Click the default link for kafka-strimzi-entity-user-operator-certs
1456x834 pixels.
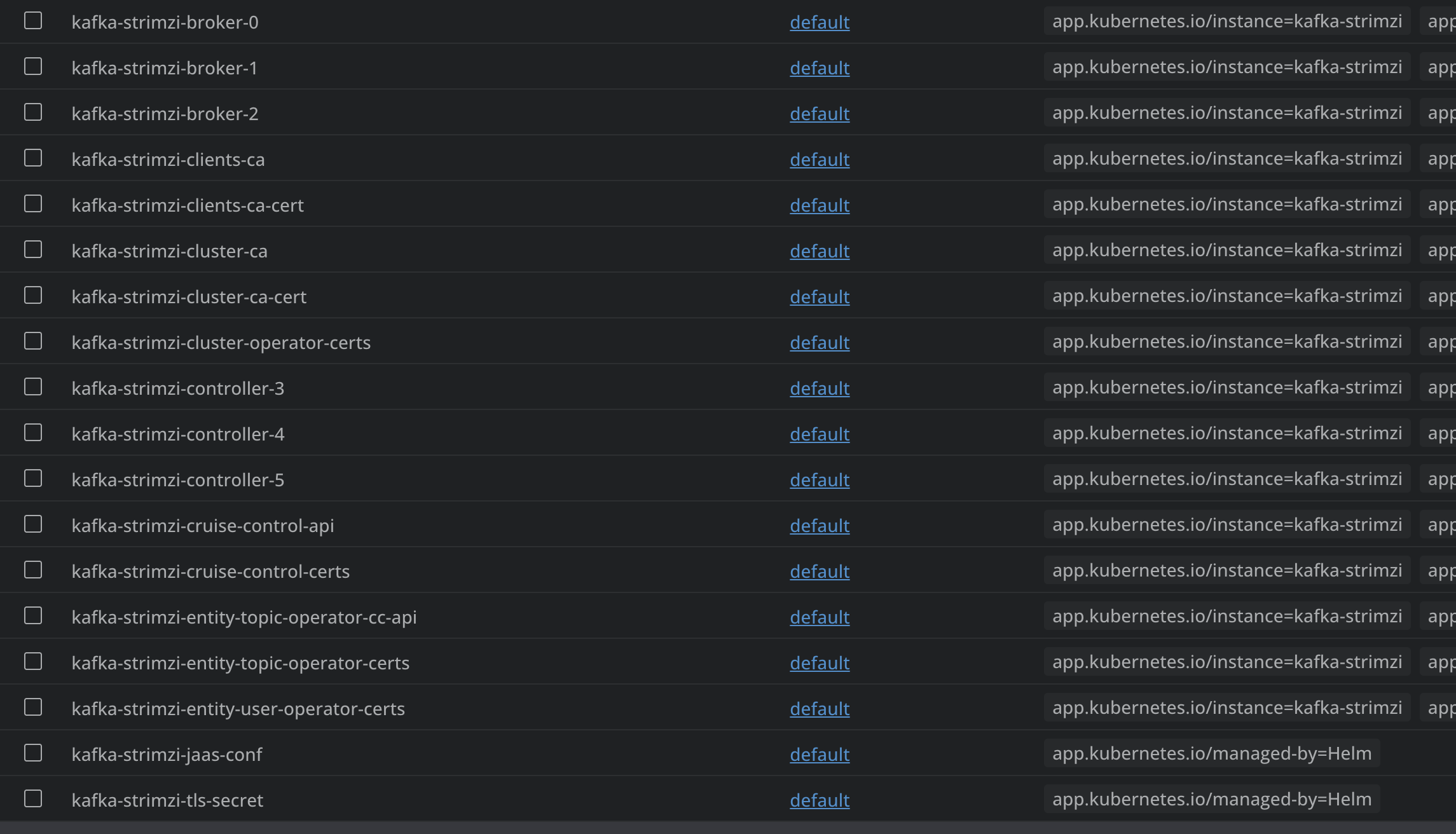820,709
